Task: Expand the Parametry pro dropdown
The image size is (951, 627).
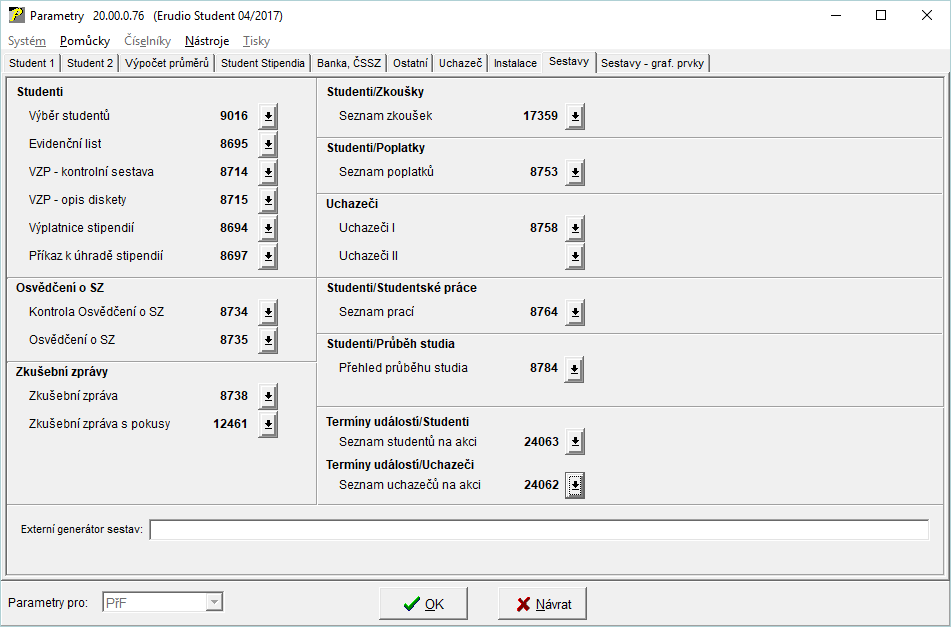Action: 213,602
